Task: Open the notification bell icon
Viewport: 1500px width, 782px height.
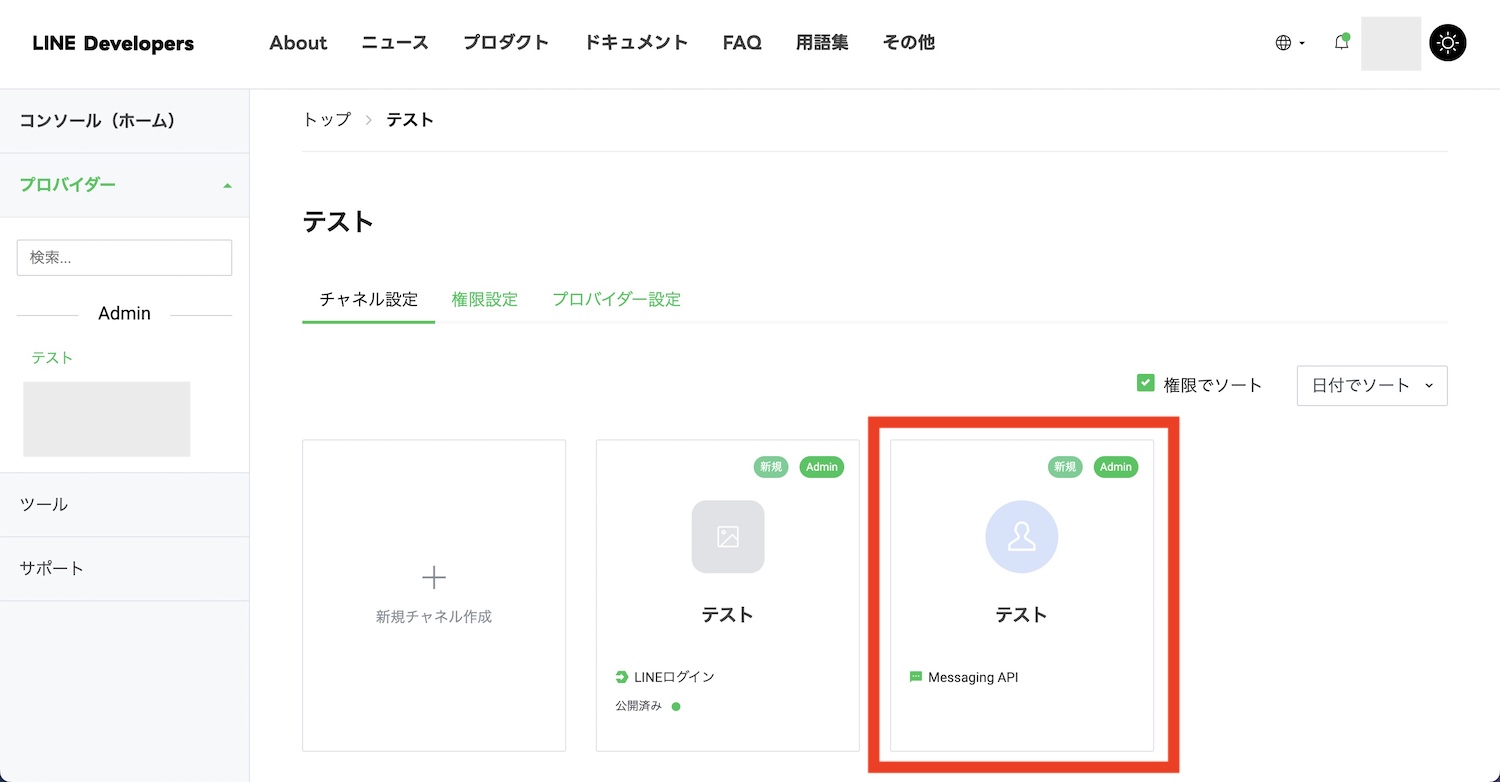Action: coord(1342,42)
